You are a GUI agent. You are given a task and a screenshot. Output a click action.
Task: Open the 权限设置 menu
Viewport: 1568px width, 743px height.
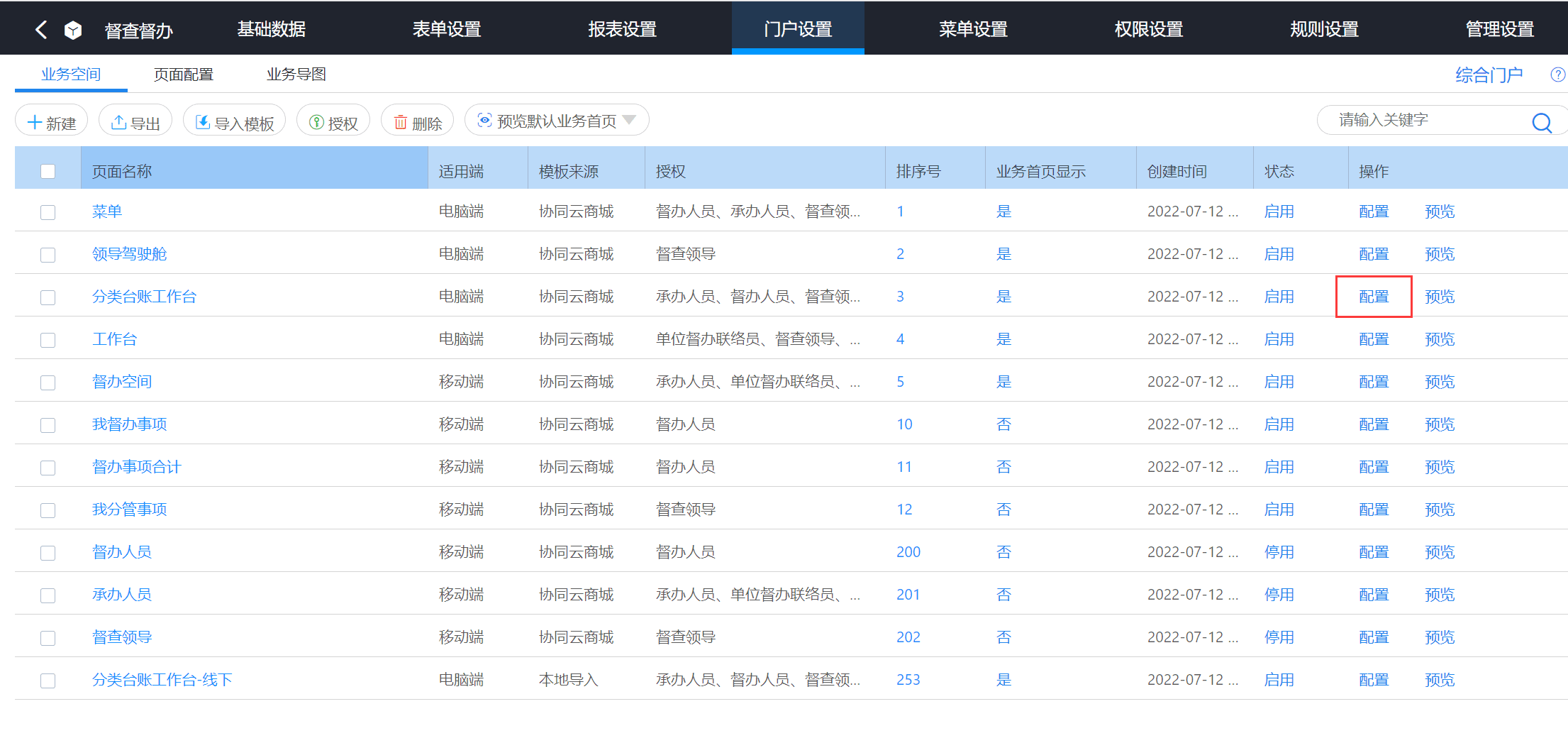point(1149,29)
